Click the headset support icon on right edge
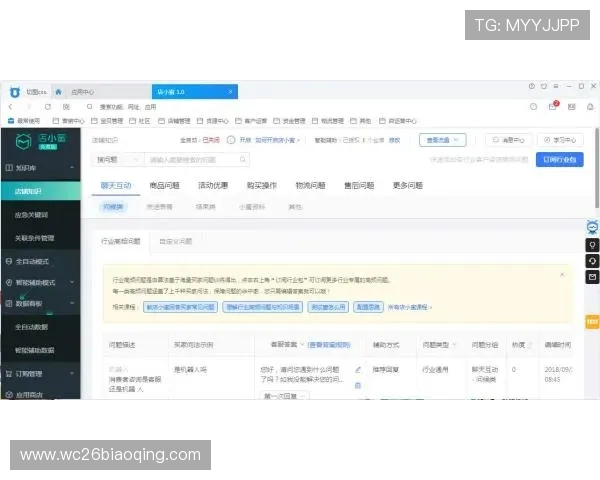Screen dimensions: 600x480 coord(592,261)
